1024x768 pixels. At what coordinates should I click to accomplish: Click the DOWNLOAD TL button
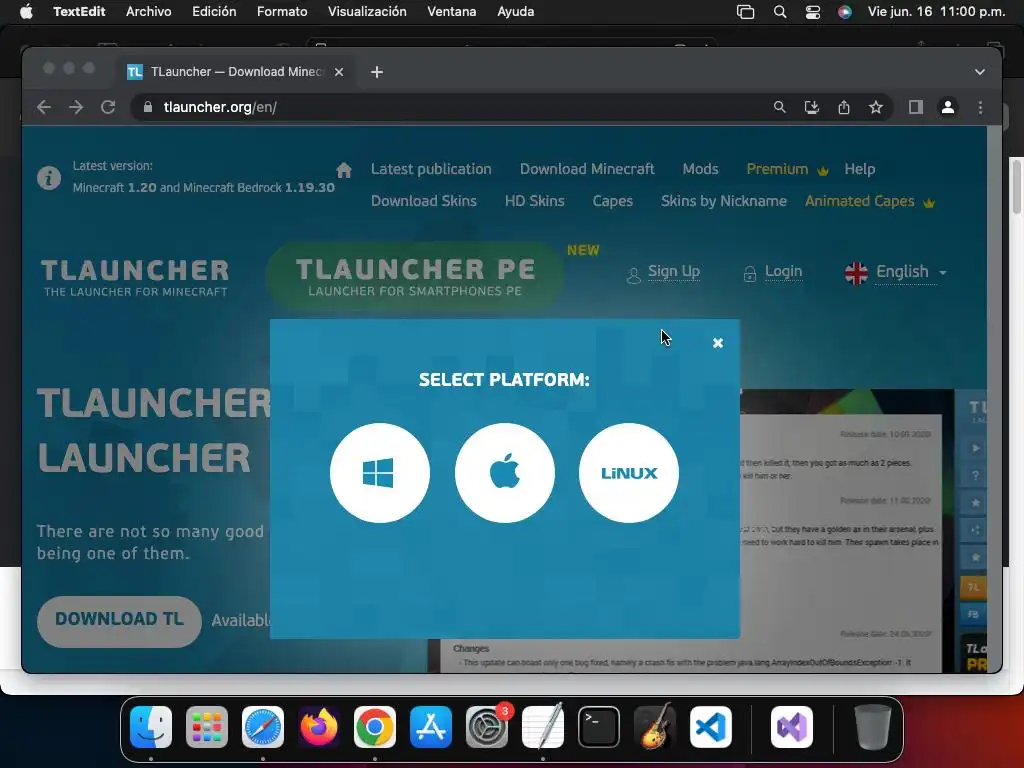point(120,620)
